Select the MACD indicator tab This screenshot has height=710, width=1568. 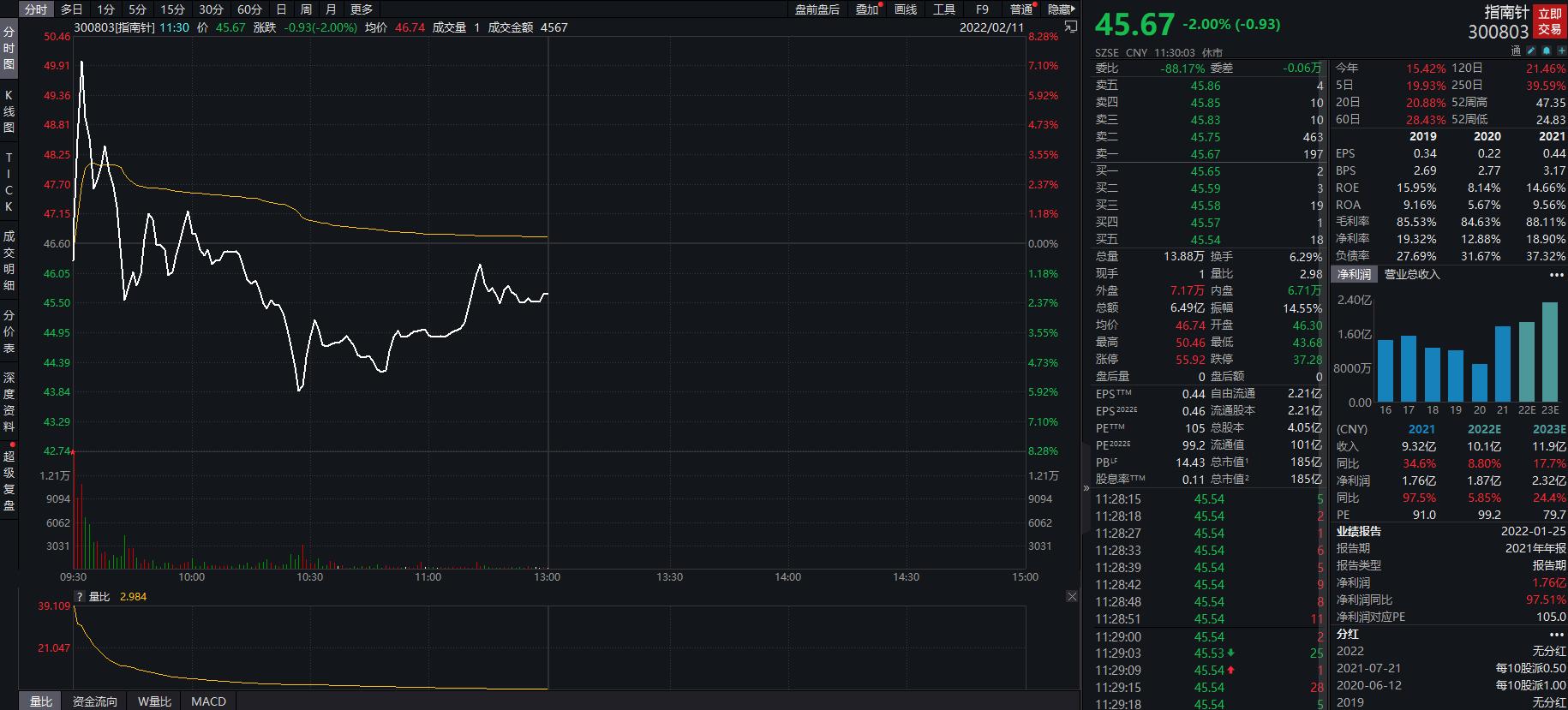[x=208, y=701]
